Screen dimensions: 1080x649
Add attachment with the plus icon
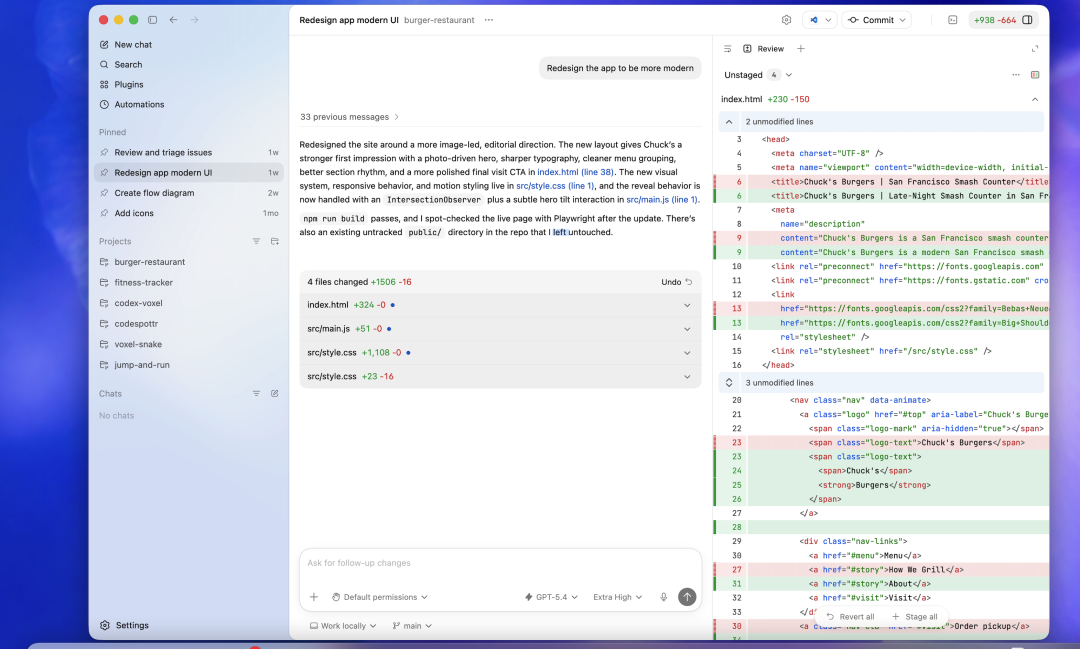[313, 597]
